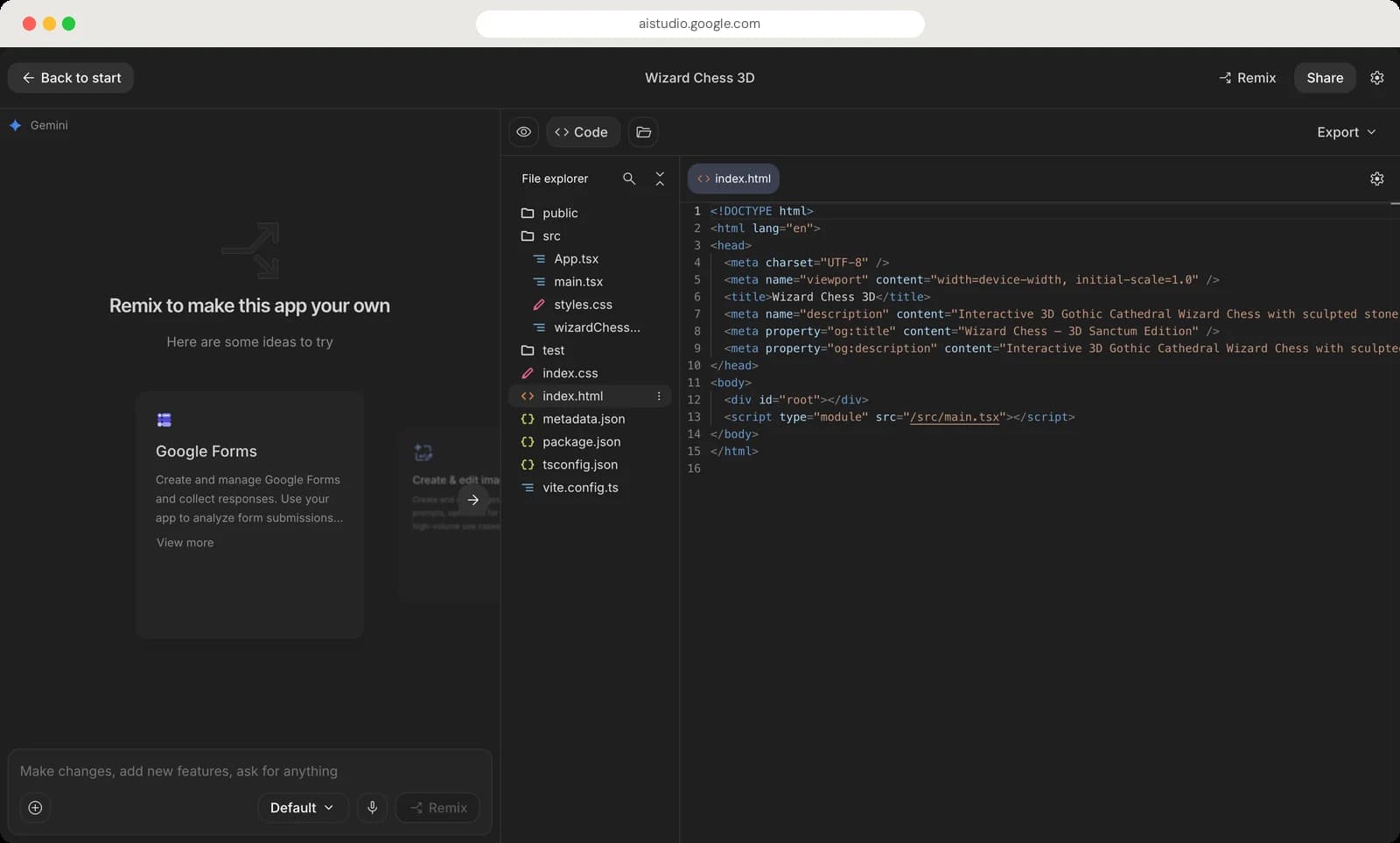Open index.css file

point(590,372)
